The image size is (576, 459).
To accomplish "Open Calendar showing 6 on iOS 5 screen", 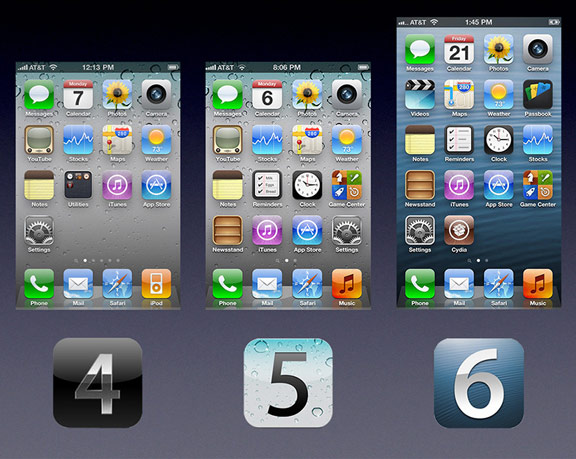I will (x=267, y=94).
